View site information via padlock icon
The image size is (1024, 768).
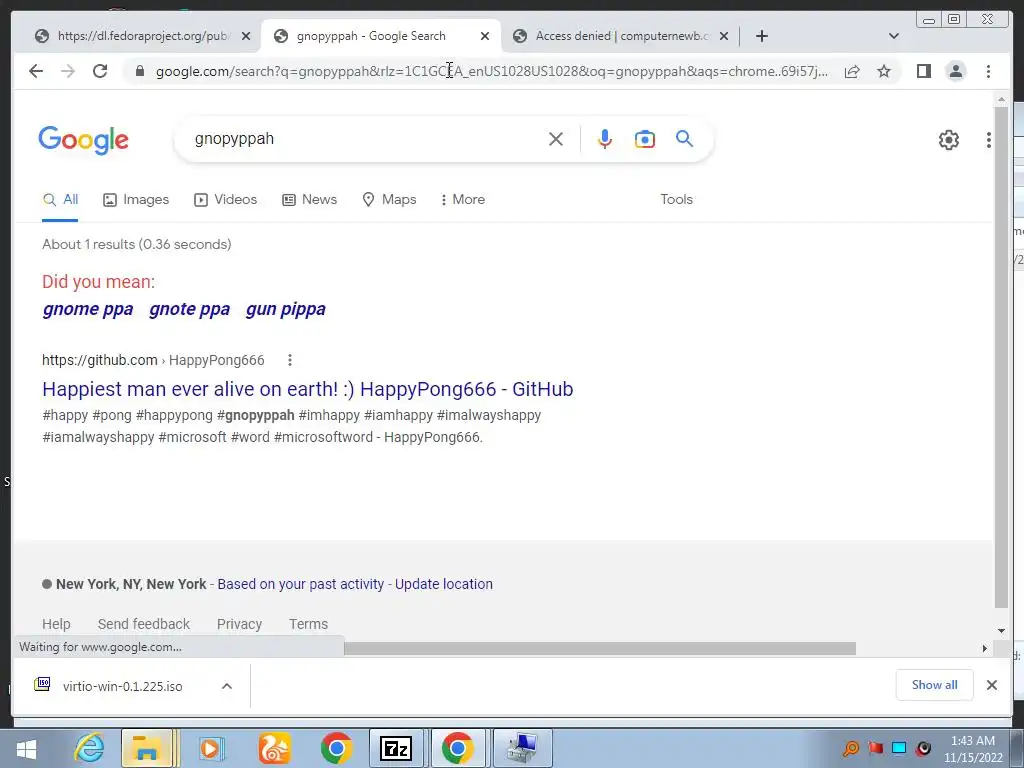tap(139, 71)
